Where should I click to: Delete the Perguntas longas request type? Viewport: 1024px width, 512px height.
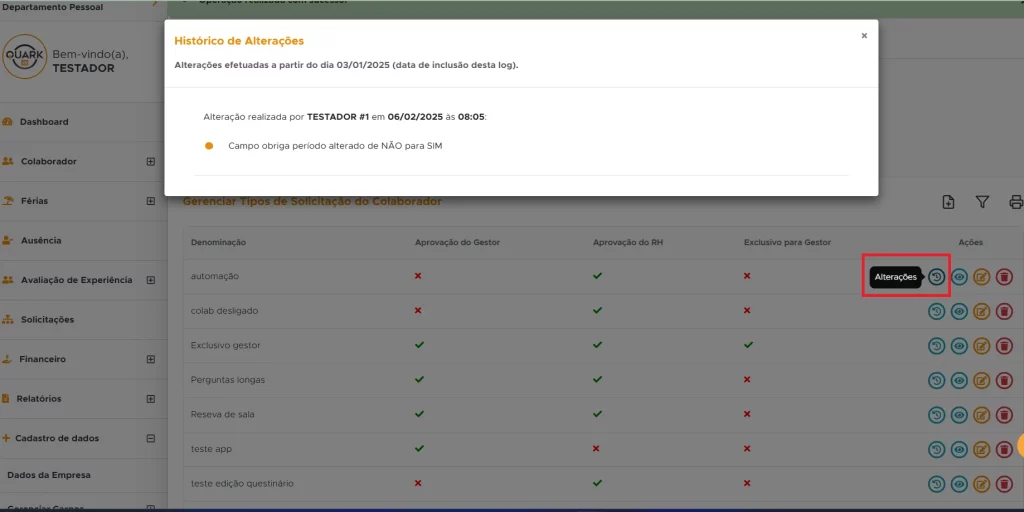[1004, 381]
